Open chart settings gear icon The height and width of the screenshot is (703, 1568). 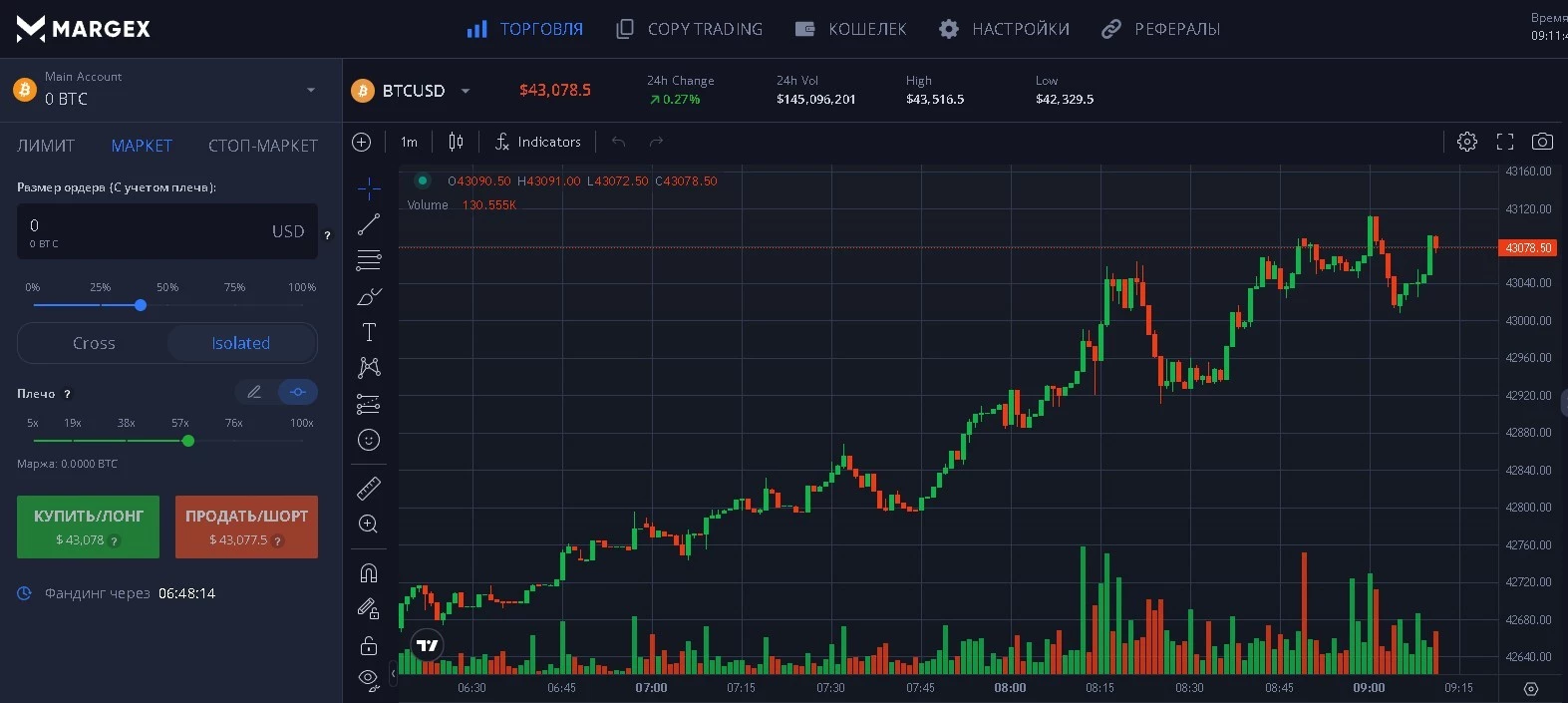click(1467, 142)
